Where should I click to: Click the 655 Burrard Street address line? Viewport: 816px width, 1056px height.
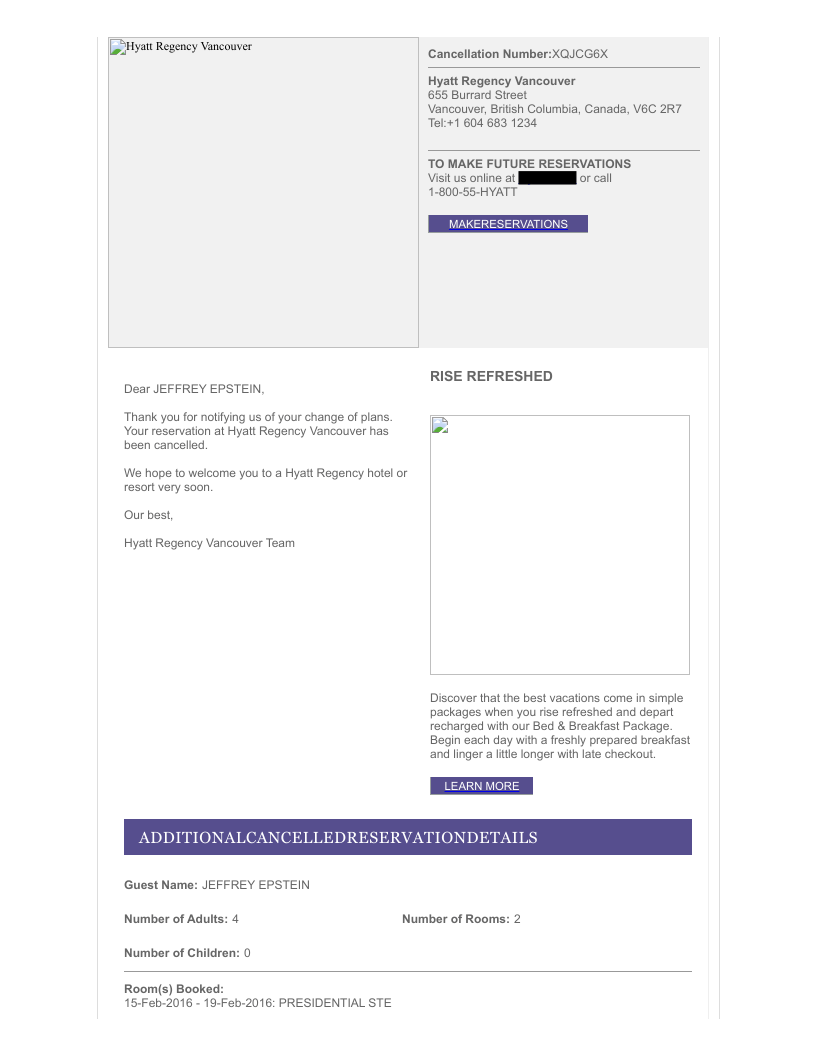click(477, 95)
